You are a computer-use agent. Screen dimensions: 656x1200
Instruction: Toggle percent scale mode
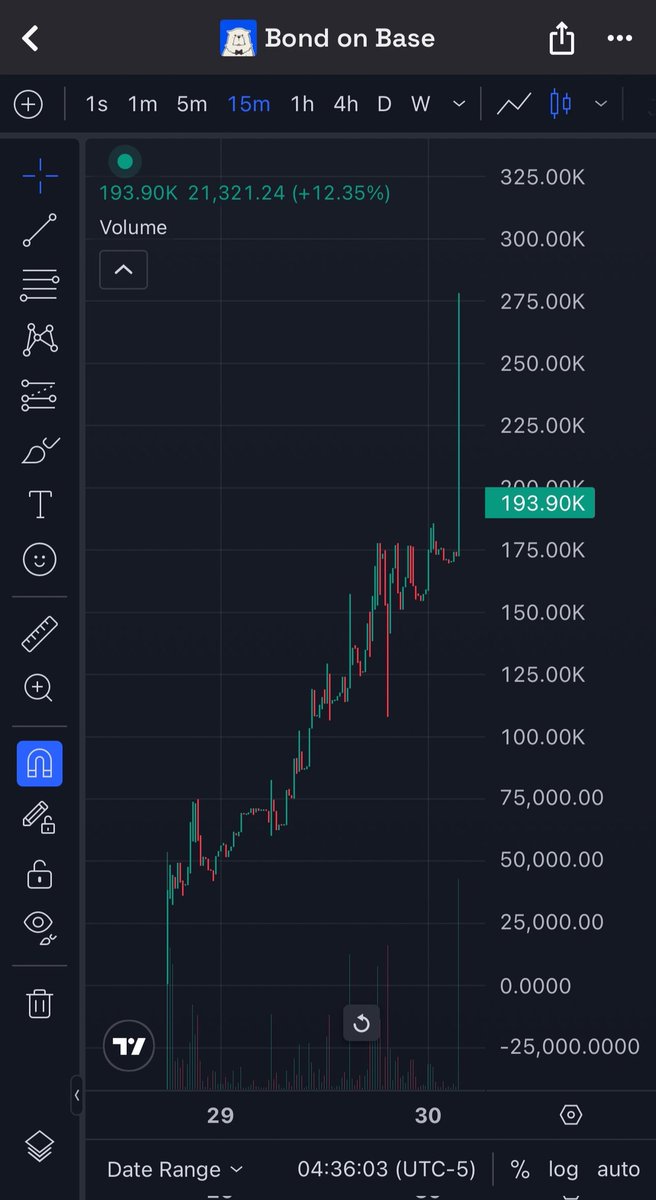[520, 1169]
